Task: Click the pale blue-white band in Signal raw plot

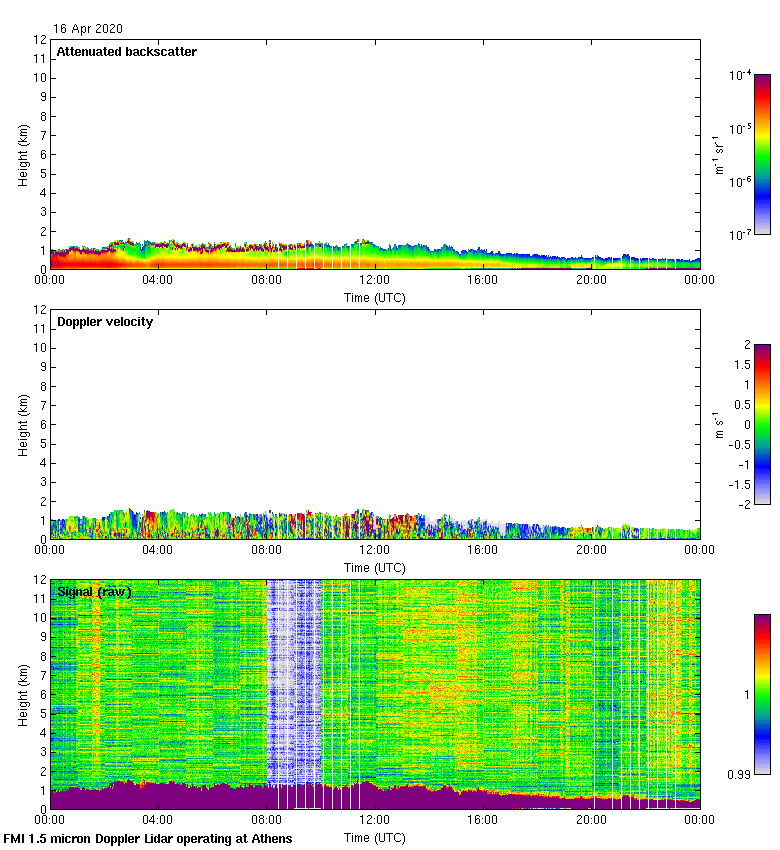Action: click(294, 680)
